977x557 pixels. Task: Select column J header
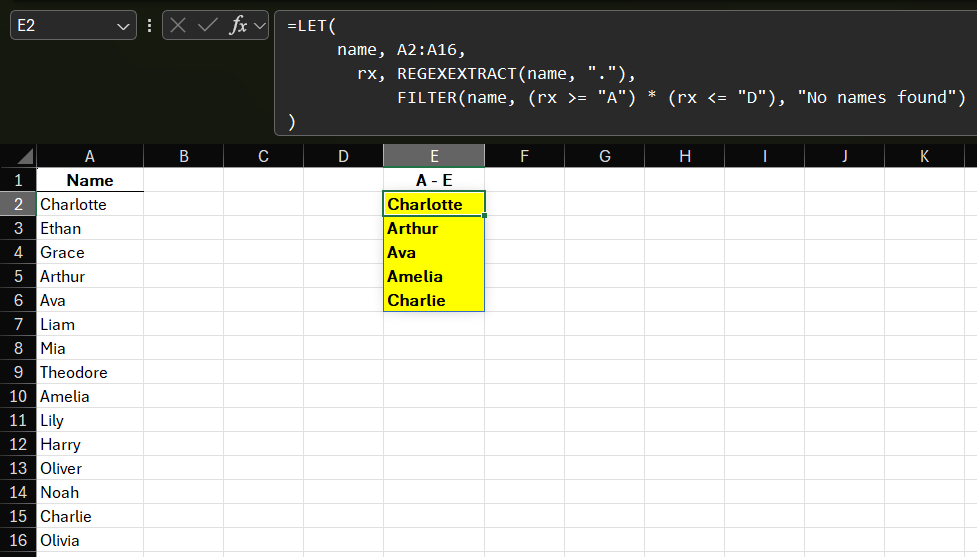pyautogui.click(x=844, y=156)
